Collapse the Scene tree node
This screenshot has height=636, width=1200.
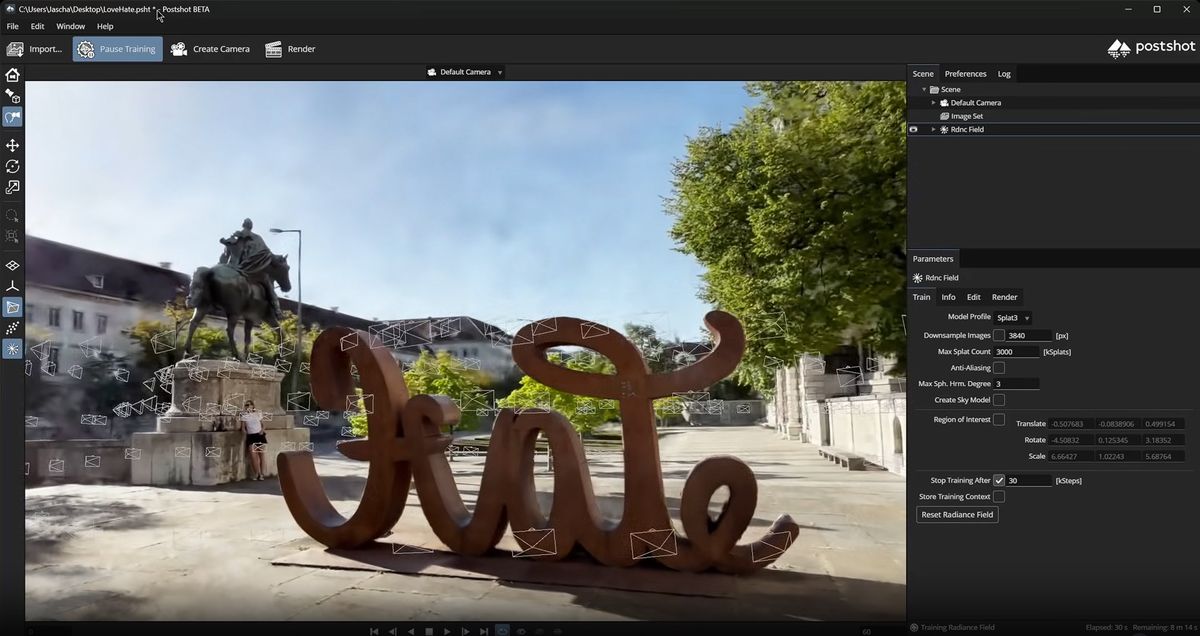point(924,90)
